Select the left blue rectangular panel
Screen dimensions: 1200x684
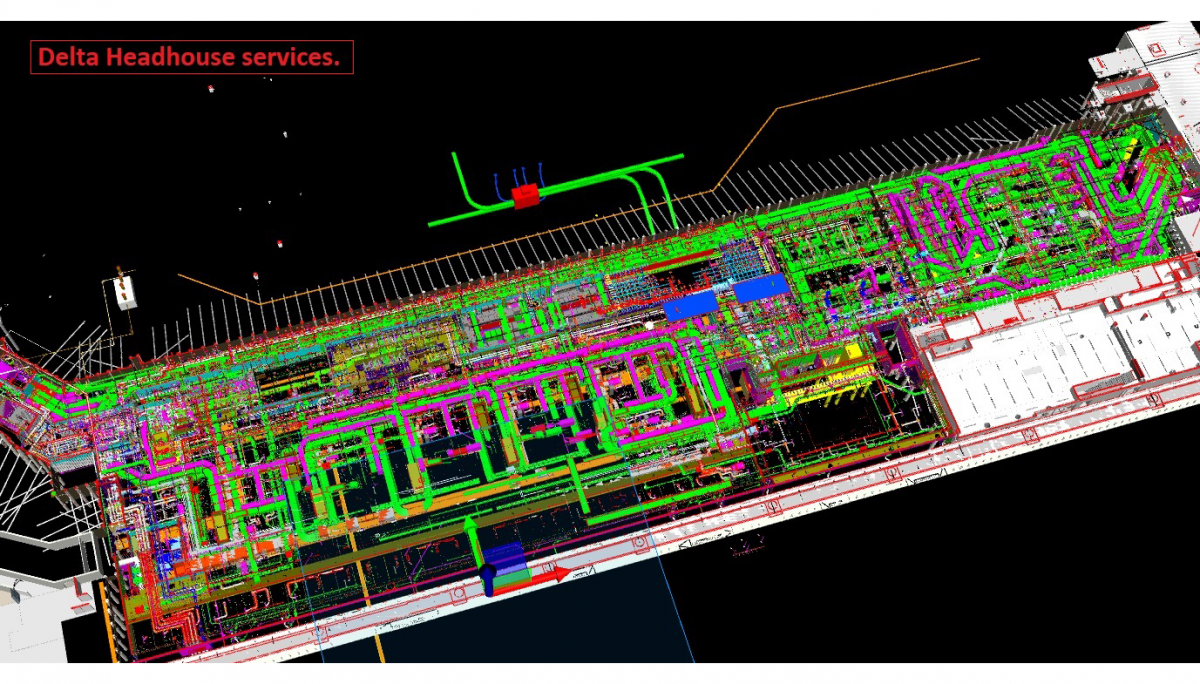(692, 305)
